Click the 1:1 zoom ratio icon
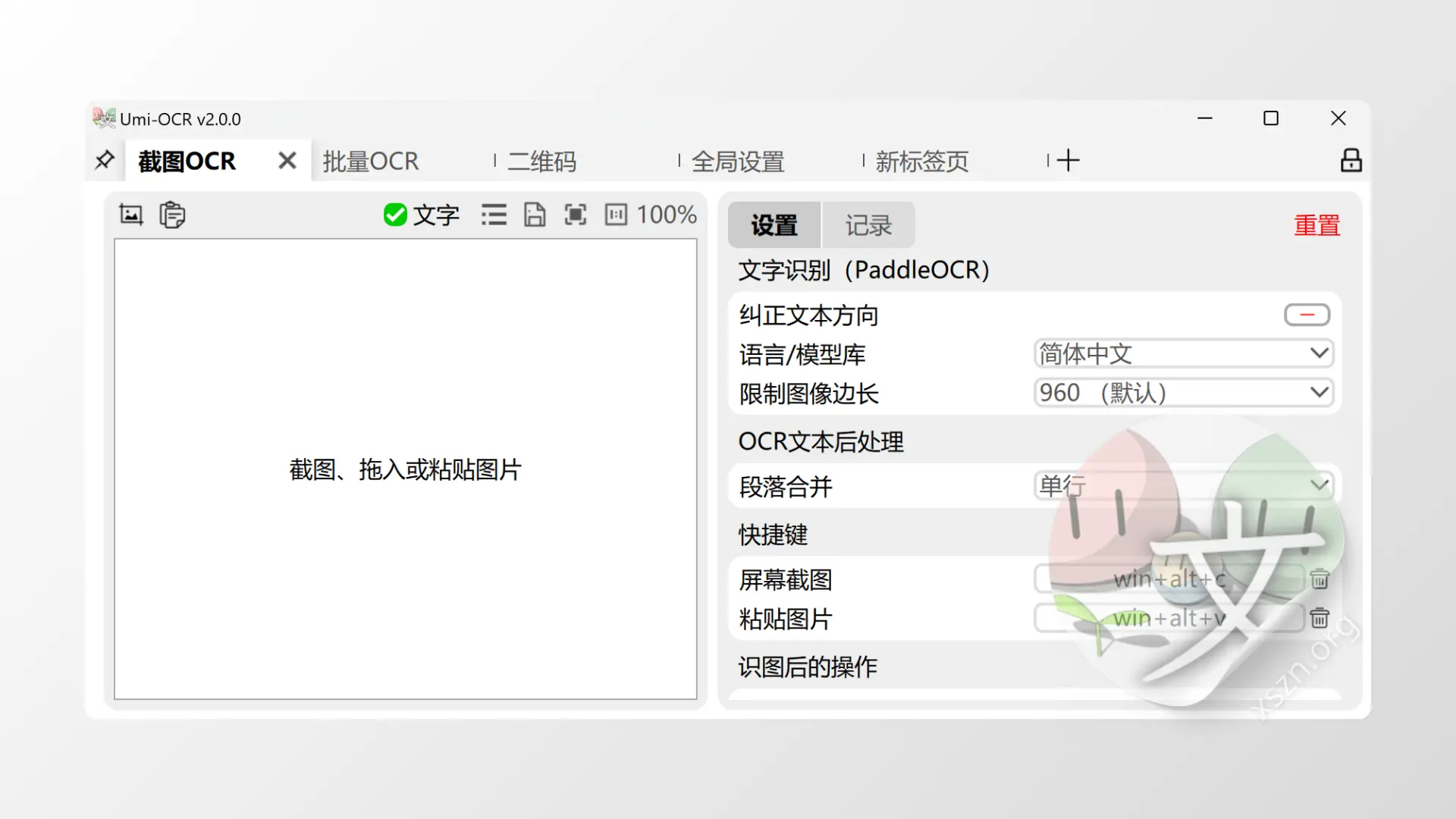The image size is (1456, 819). 617,215
